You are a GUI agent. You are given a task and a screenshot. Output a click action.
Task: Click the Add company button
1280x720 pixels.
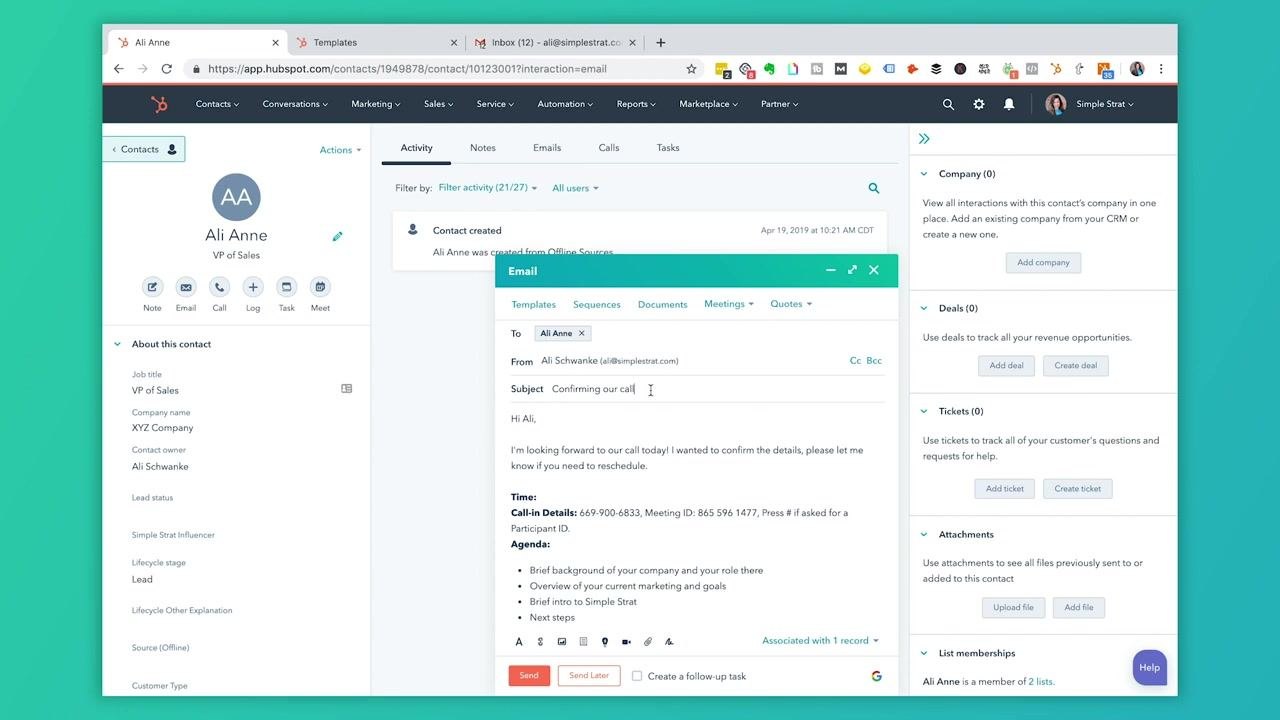click(x=1043, y=263)
